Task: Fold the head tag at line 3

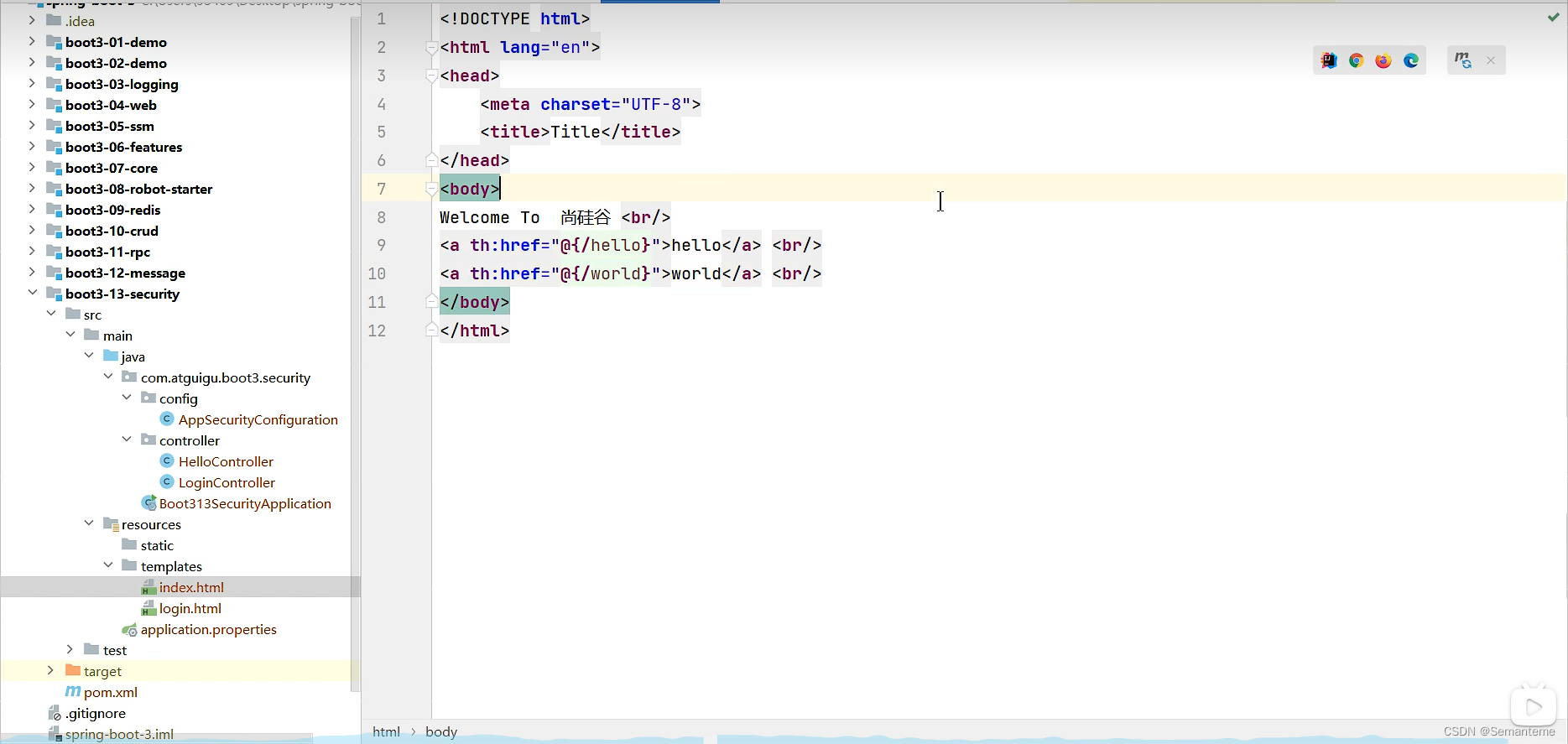Action: [x=431, y=76]
